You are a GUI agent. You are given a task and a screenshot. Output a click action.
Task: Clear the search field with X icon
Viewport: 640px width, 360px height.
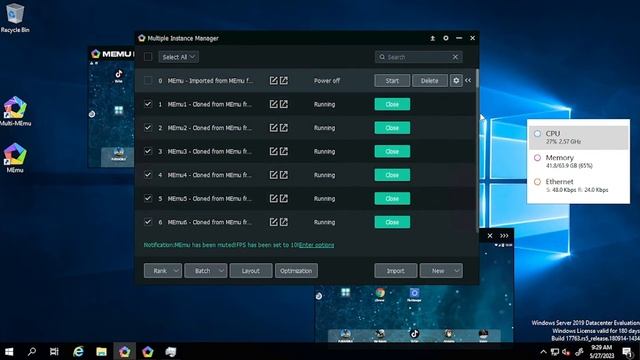[x=455, y=57]
